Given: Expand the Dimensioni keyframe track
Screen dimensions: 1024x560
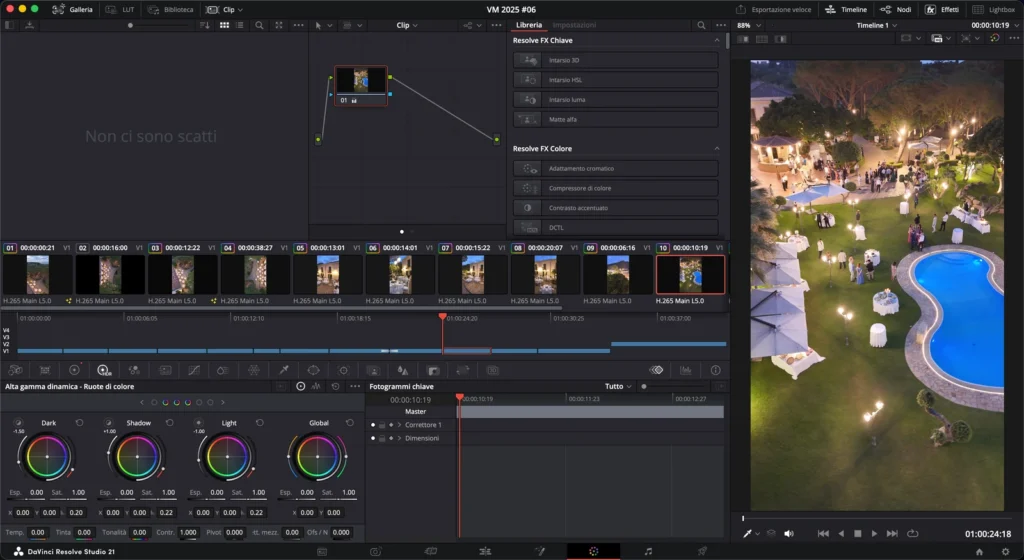Looking at the screenshot, I should coord(400,438).
